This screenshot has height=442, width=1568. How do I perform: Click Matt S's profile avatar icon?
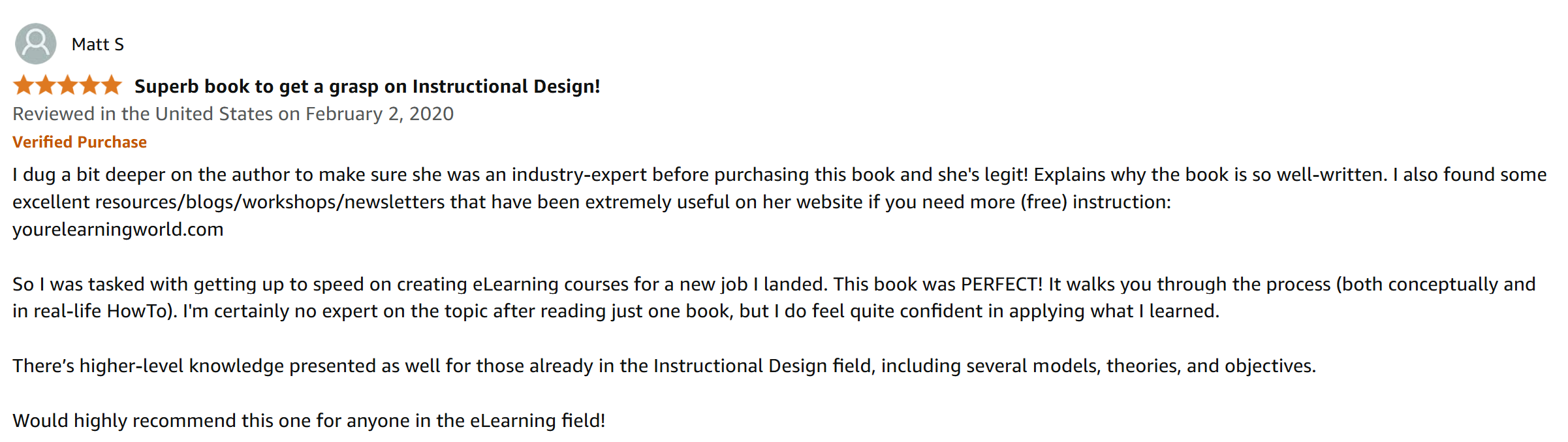coord(35,44)
